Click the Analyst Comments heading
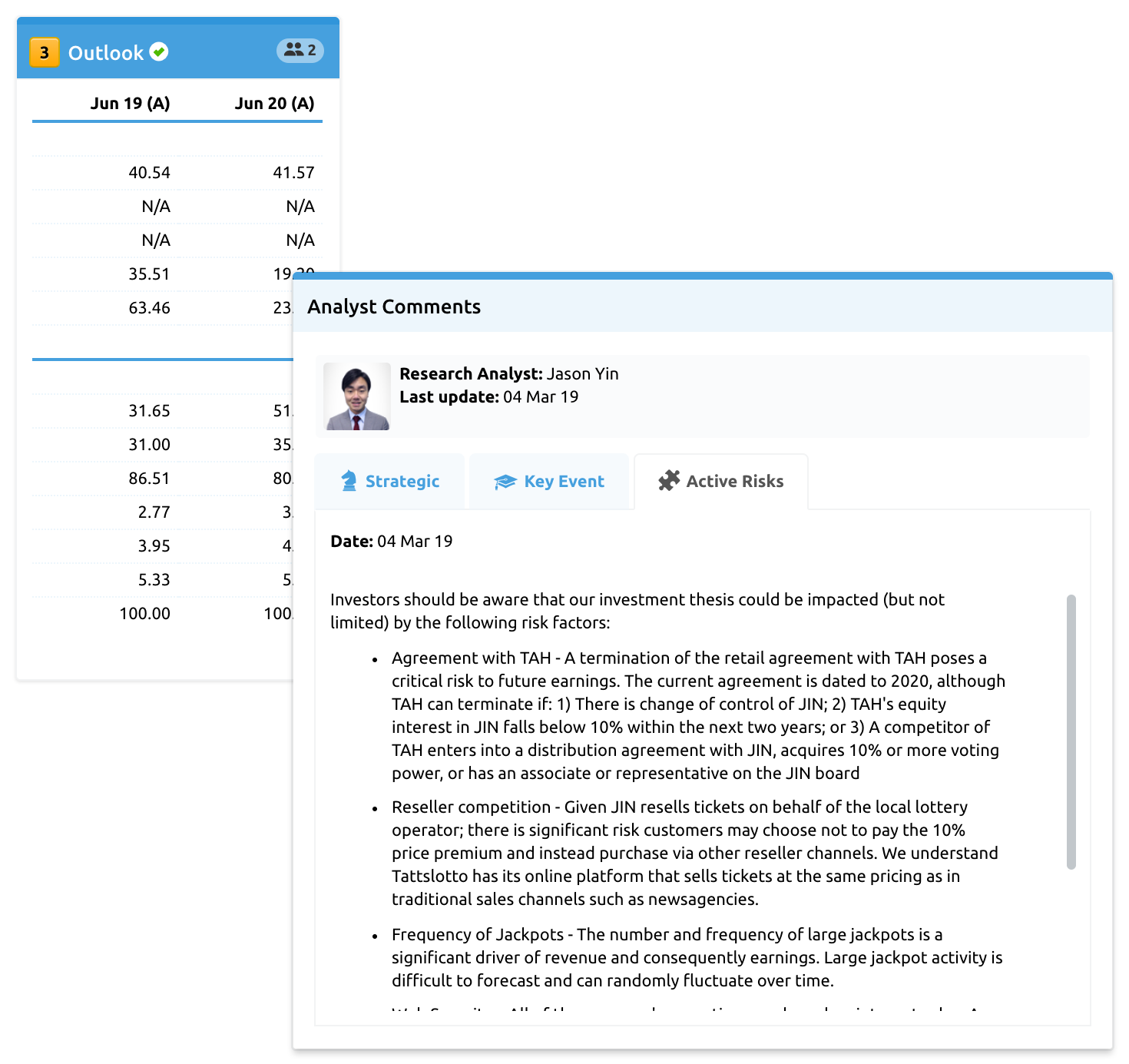 pyautogui.click(x=394, y=307)
